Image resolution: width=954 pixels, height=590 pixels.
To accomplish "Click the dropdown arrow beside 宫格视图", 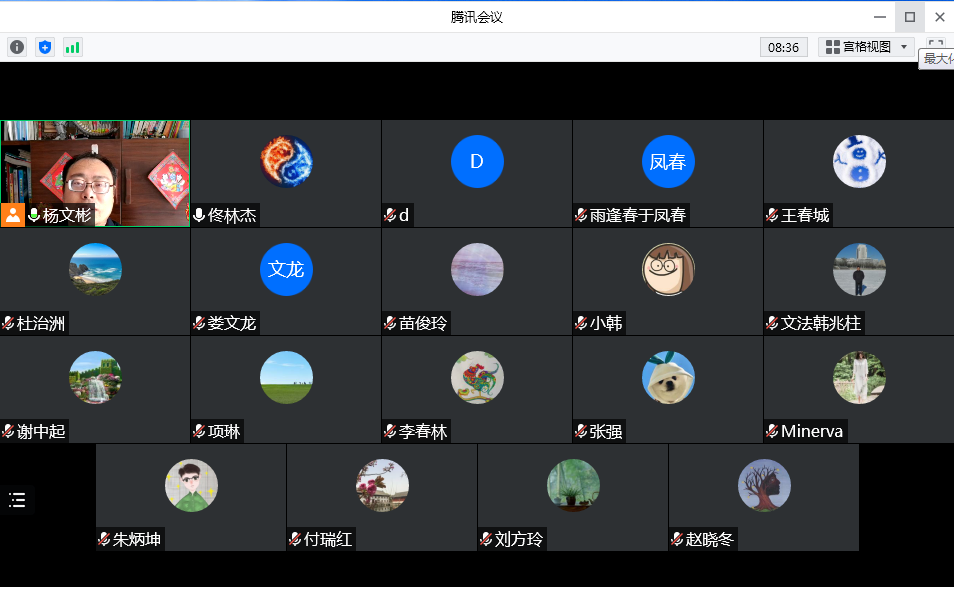I will (904, 47).
